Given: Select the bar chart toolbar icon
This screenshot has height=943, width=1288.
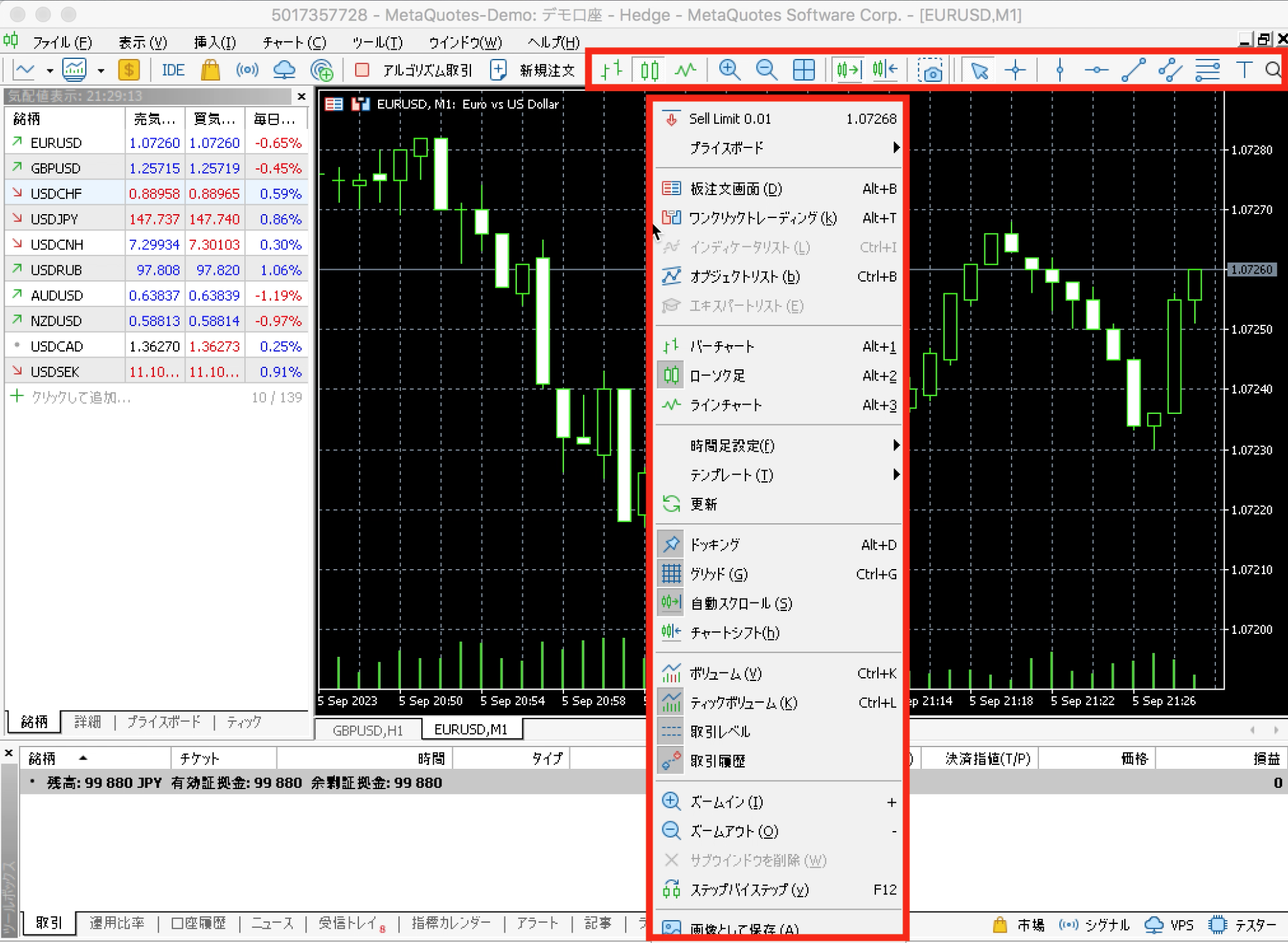Looking at the screenshot, I should tap(611, 69).
